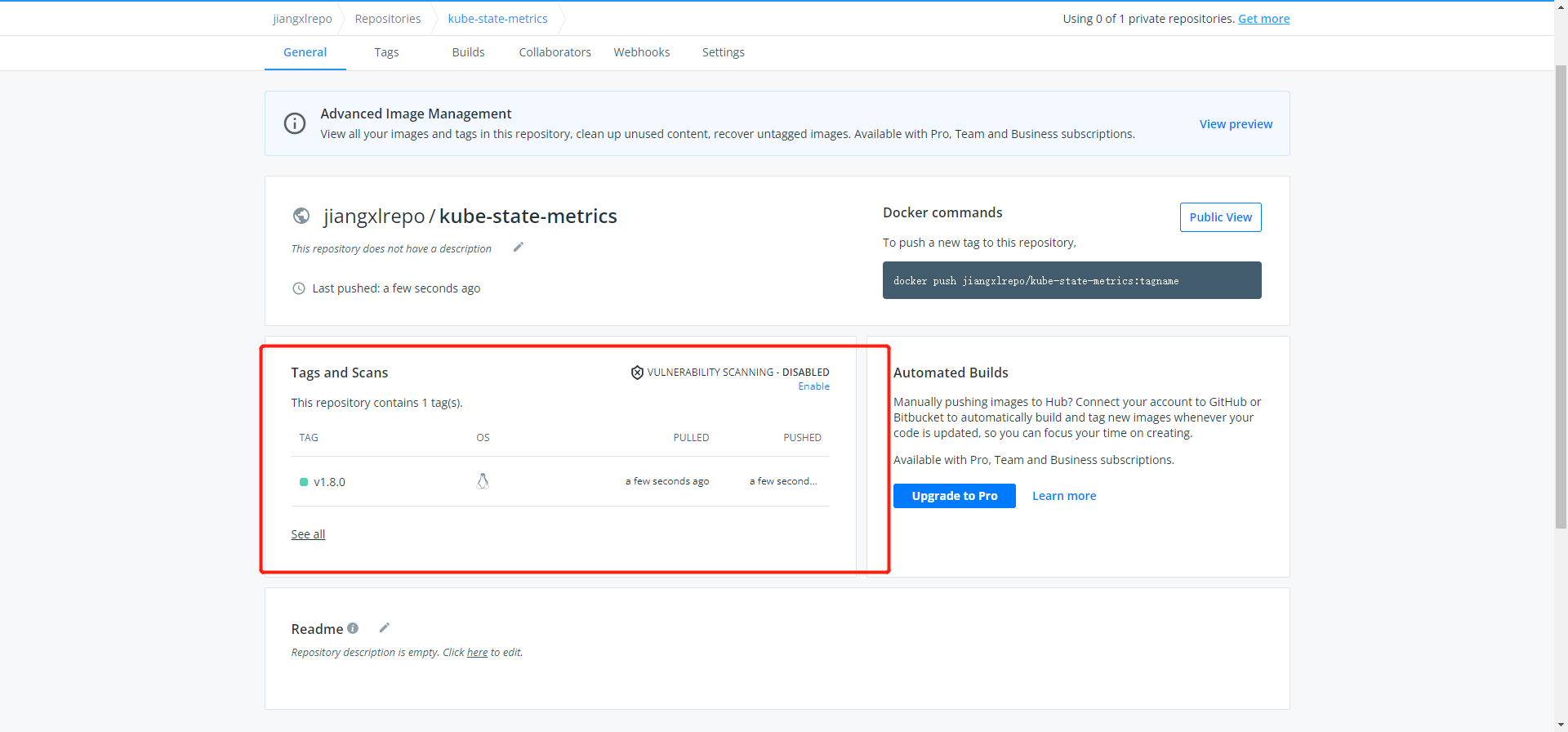1568x732 pixels.
Task: Enable vulnerability scanning via Enable link
Action: [x=813, y=386]
